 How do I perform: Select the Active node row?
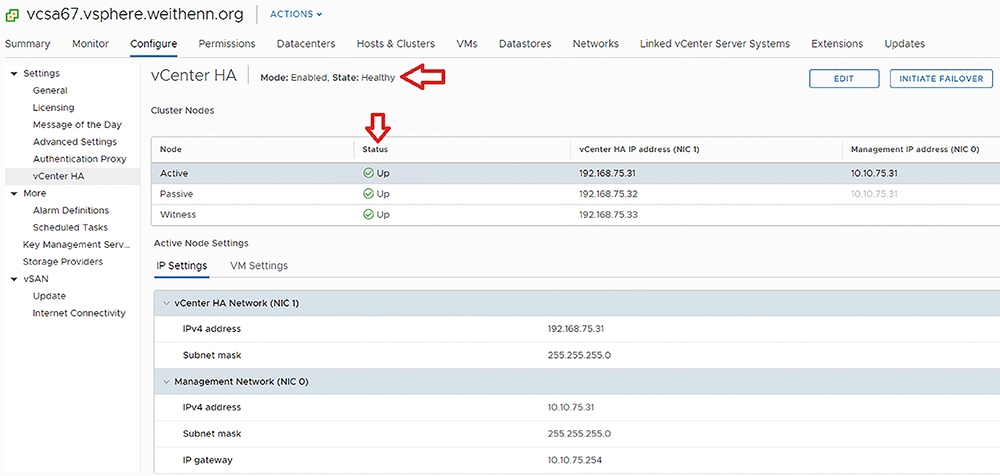pos(575,174)
